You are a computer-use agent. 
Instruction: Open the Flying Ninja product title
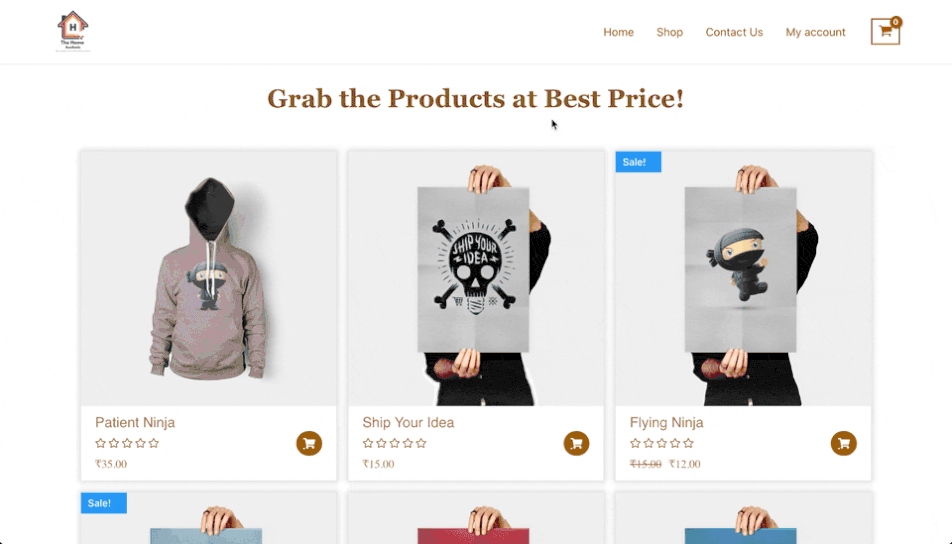(x=666, y=423)
